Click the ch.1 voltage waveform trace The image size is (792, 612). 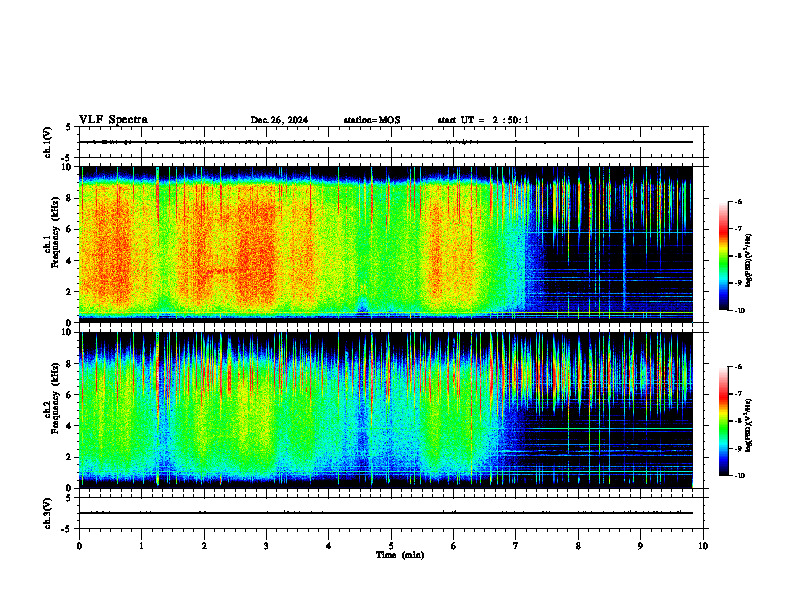pyautogui.click(x=385, y=142)
